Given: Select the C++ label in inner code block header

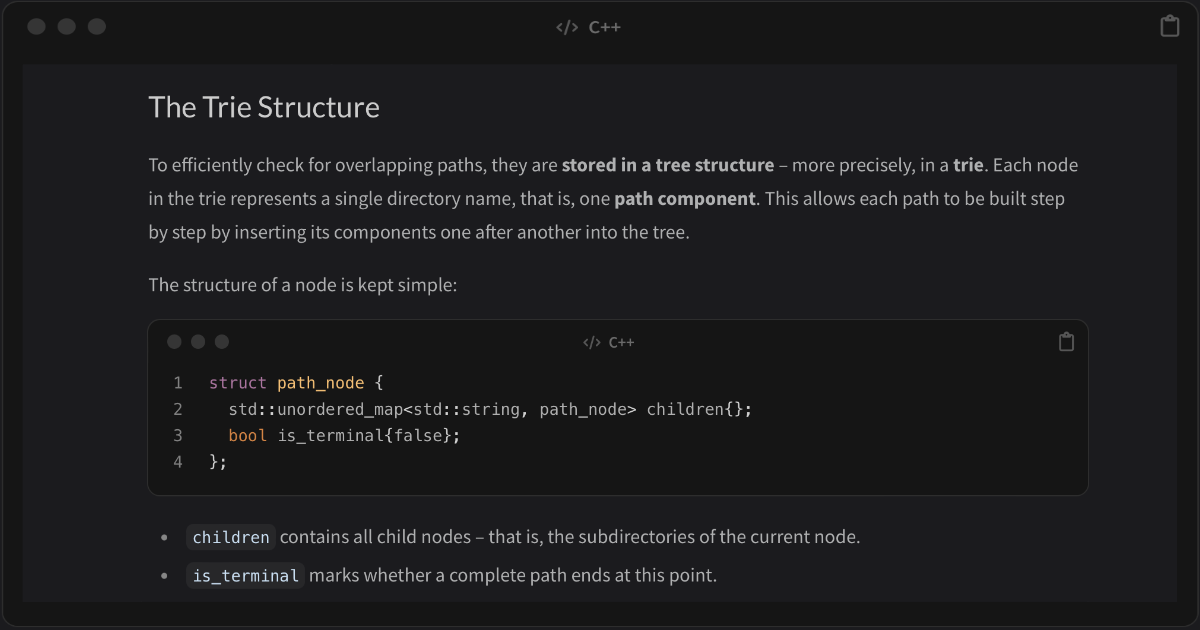Looking at the screenshot, I should pos(622,342).
